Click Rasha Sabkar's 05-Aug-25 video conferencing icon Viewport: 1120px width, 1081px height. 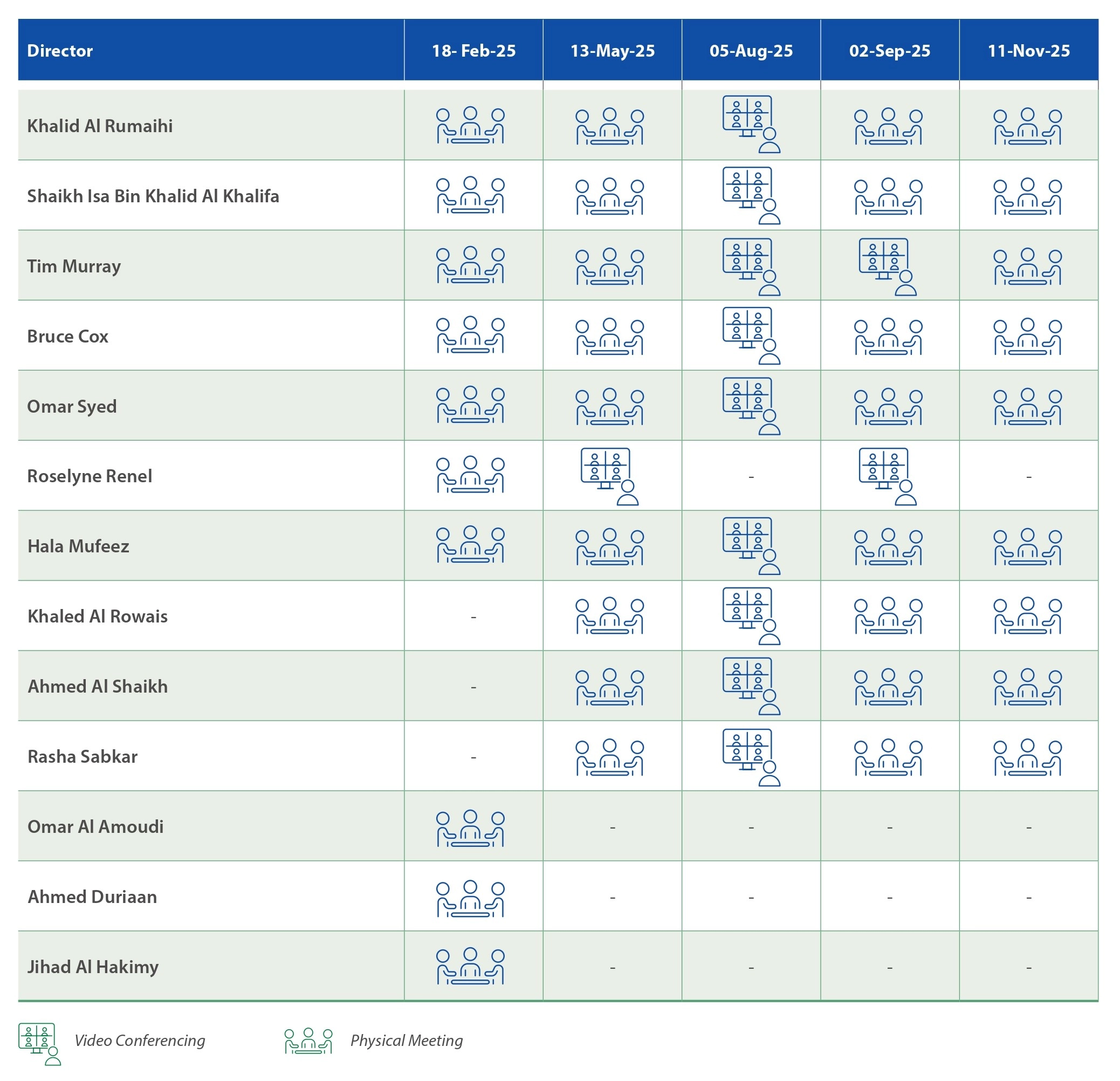click(x=751, y=757)
